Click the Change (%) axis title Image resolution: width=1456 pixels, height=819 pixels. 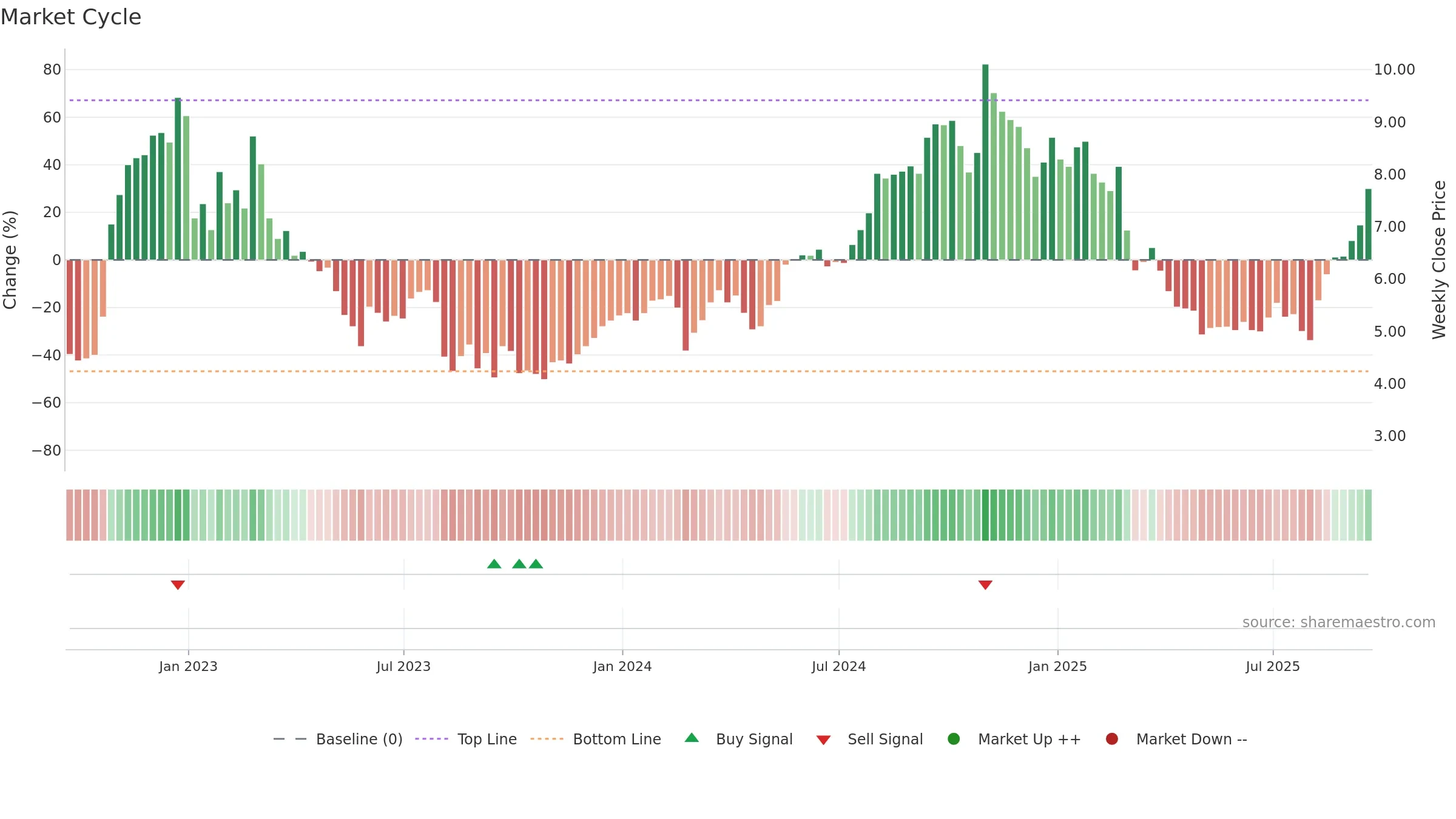pos(10,260)
